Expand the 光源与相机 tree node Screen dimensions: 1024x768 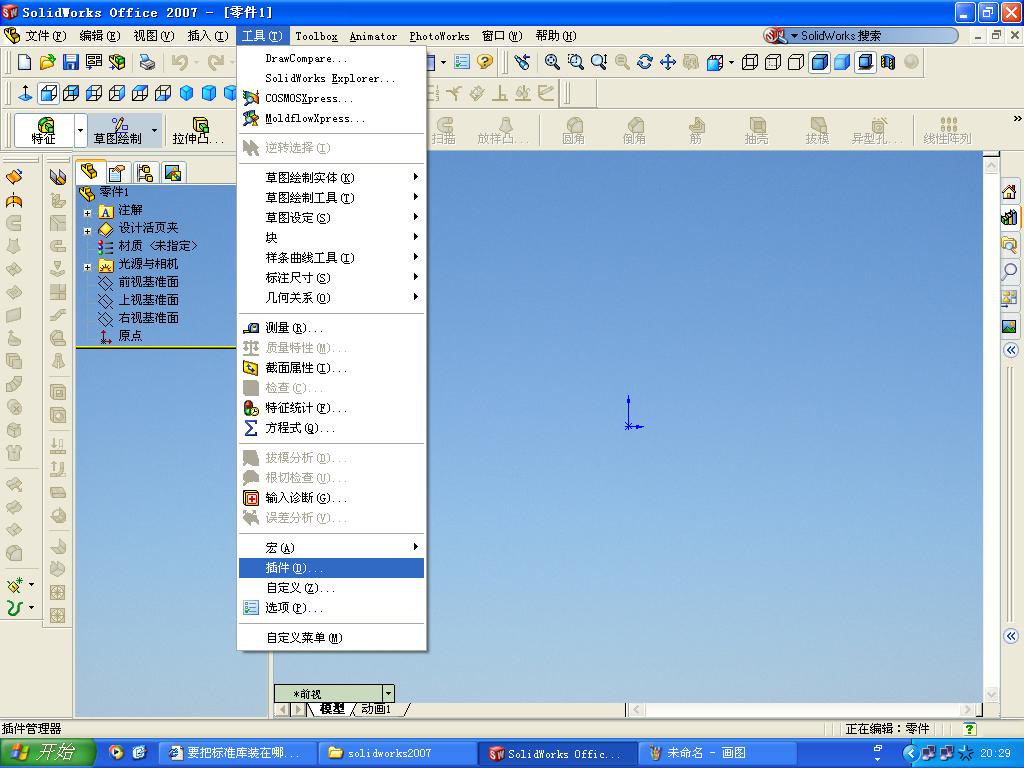click(x=88, y=267)
